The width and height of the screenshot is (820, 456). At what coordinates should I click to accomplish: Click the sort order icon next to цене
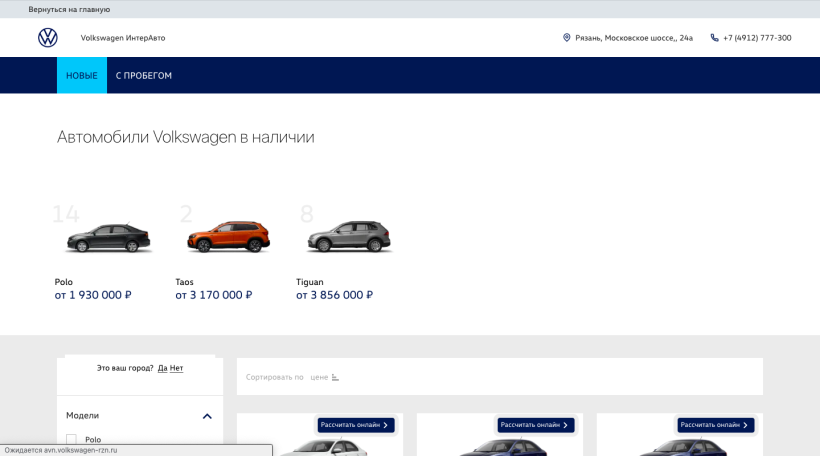335,377
